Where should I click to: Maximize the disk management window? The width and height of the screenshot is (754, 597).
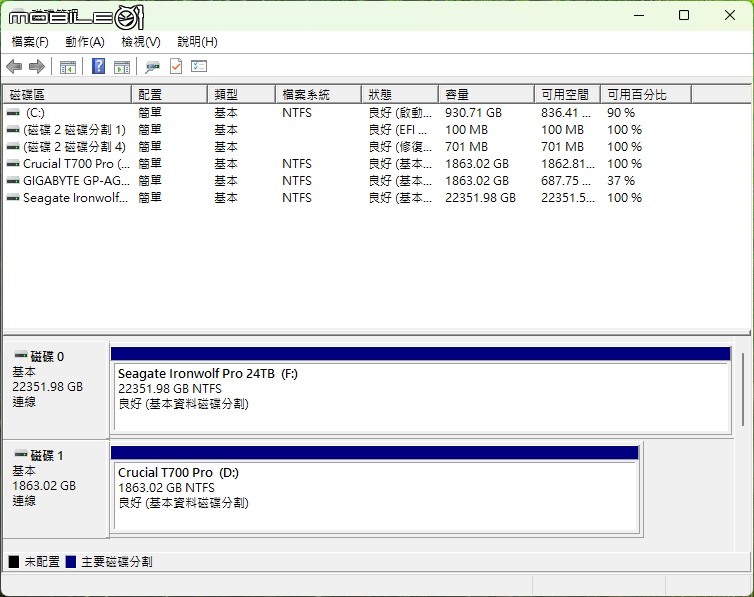pos(684,15)
